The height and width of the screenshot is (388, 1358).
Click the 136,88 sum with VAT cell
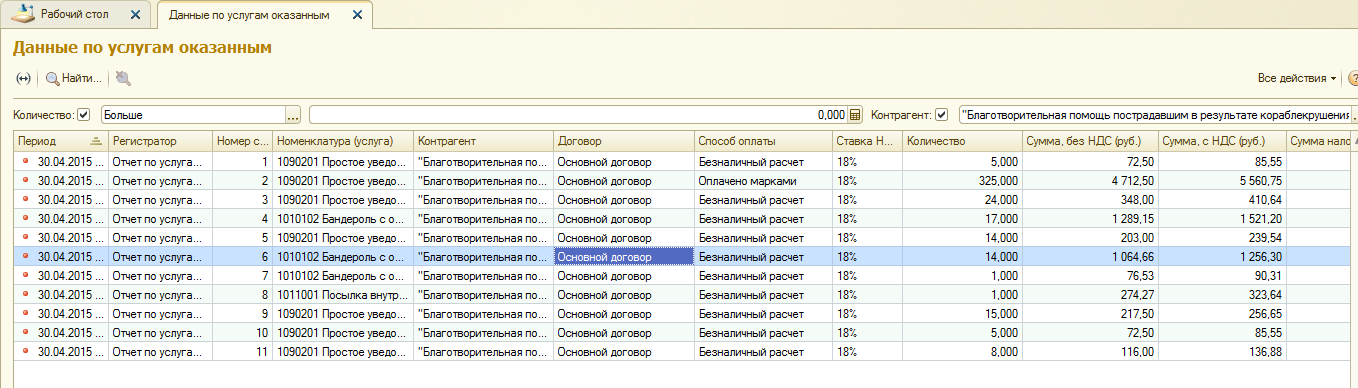pyautogui.click(x=1222, y=351)
